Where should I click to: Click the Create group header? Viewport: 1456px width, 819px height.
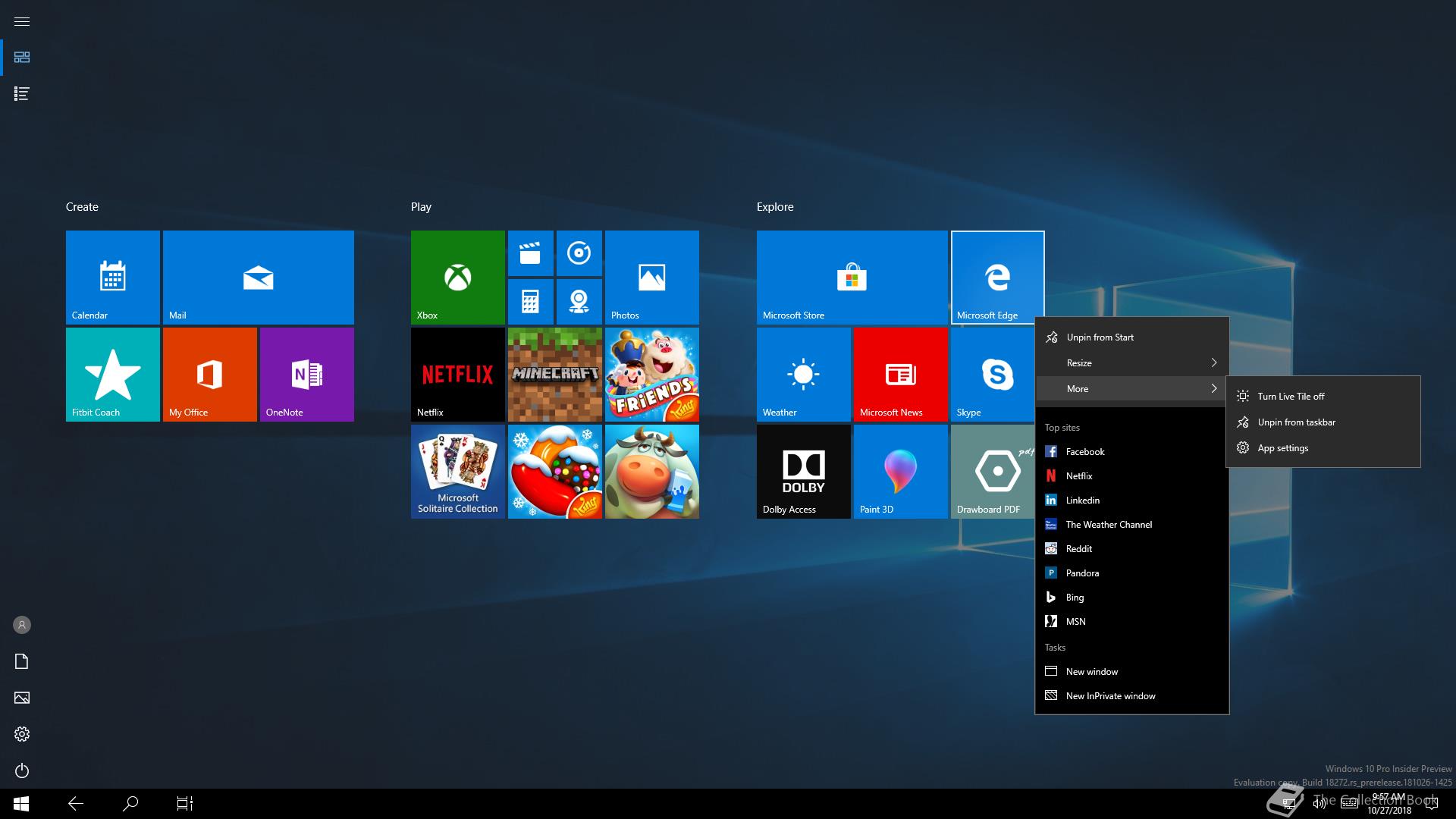click(x=82, y=207)
